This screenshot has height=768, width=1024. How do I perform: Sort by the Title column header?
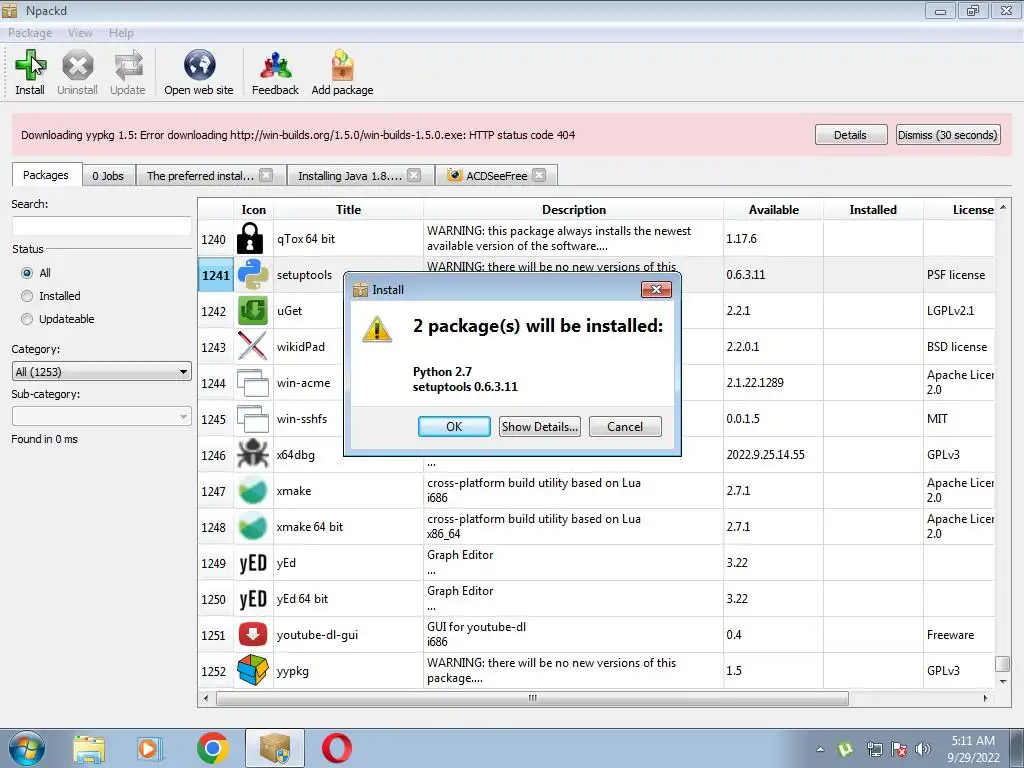click(x=348, y=210)
